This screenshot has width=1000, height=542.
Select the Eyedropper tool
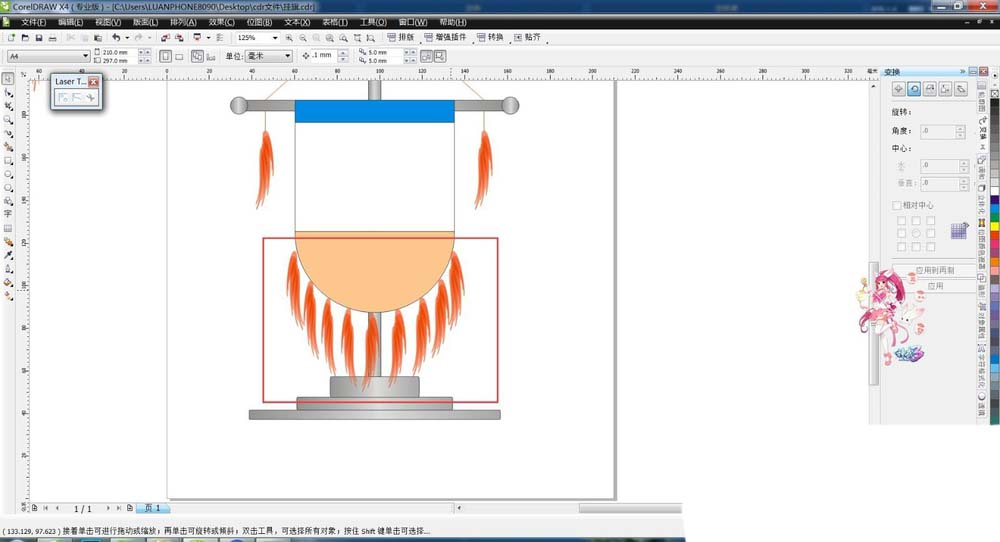pos(8,255)
